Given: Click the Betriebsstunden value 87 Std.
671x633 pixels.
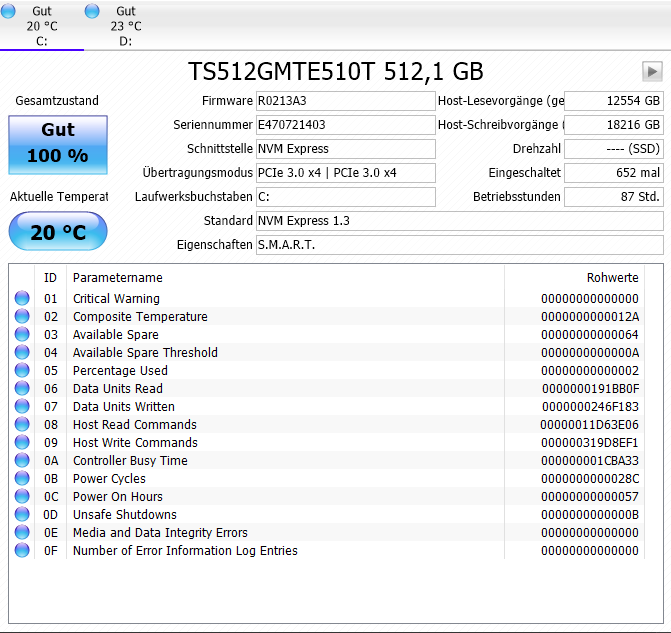Looking at the screenshot, I should [614, 197].
